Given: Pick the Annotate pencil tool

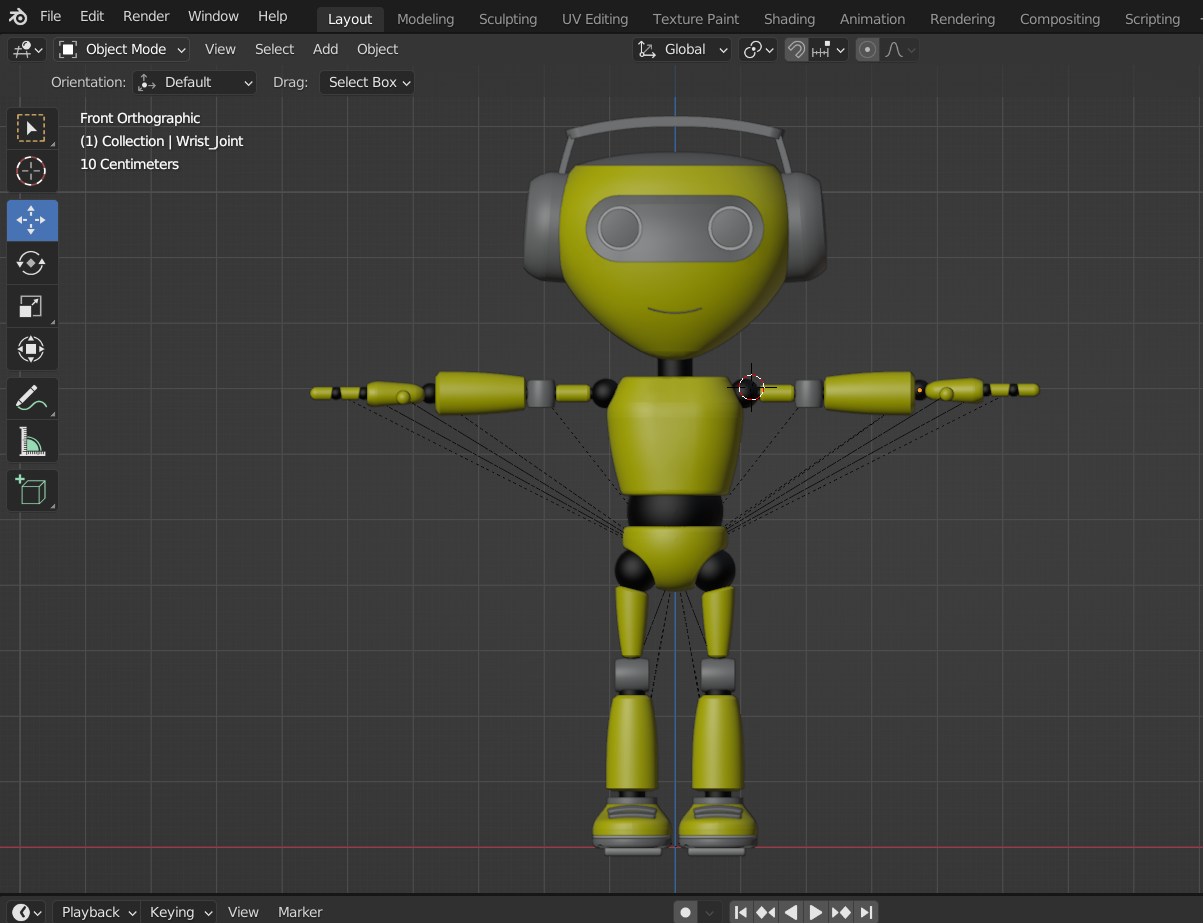Looking at the screenshot, I should pyautogui.click(x=31, y=398).
